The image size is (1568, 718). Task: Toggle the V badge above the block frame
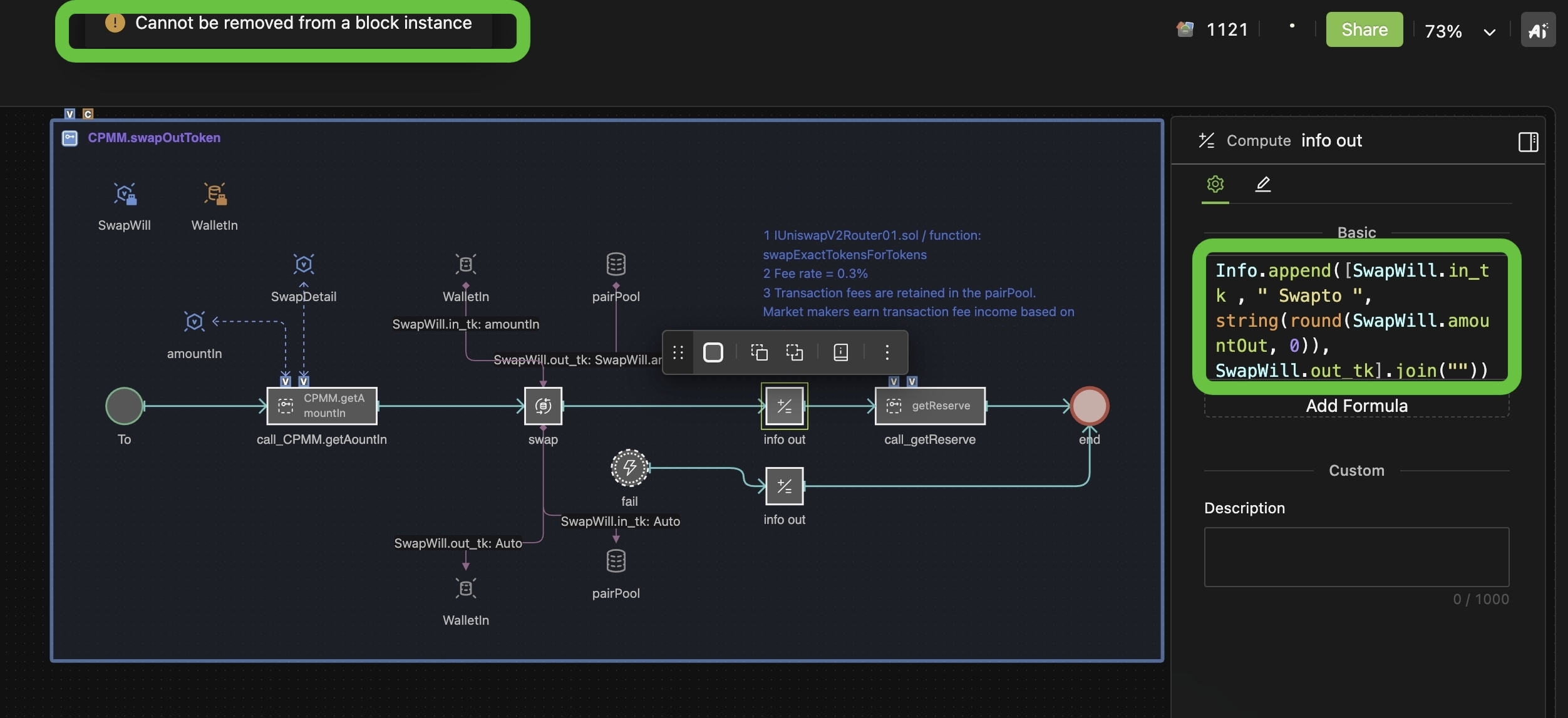tap(70, 114)
